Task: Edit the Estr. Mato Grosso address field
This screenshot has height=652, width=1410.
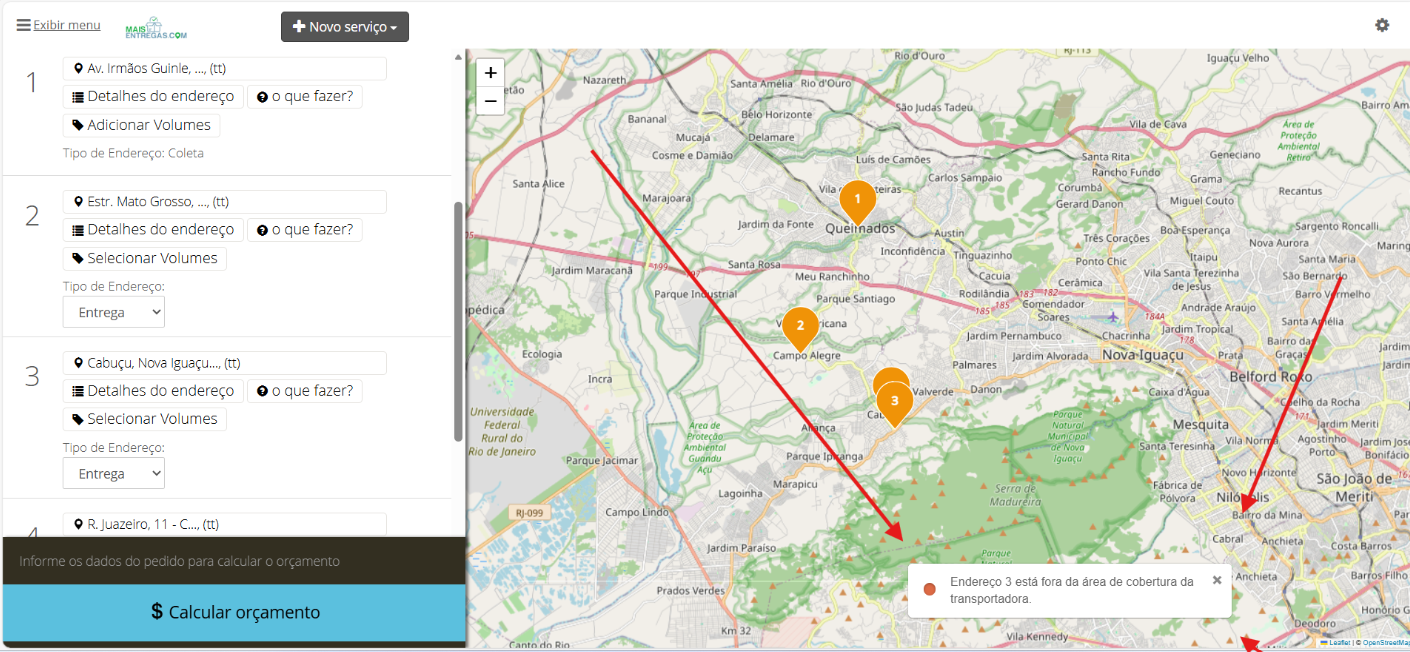Action: (x=225, y=201)
